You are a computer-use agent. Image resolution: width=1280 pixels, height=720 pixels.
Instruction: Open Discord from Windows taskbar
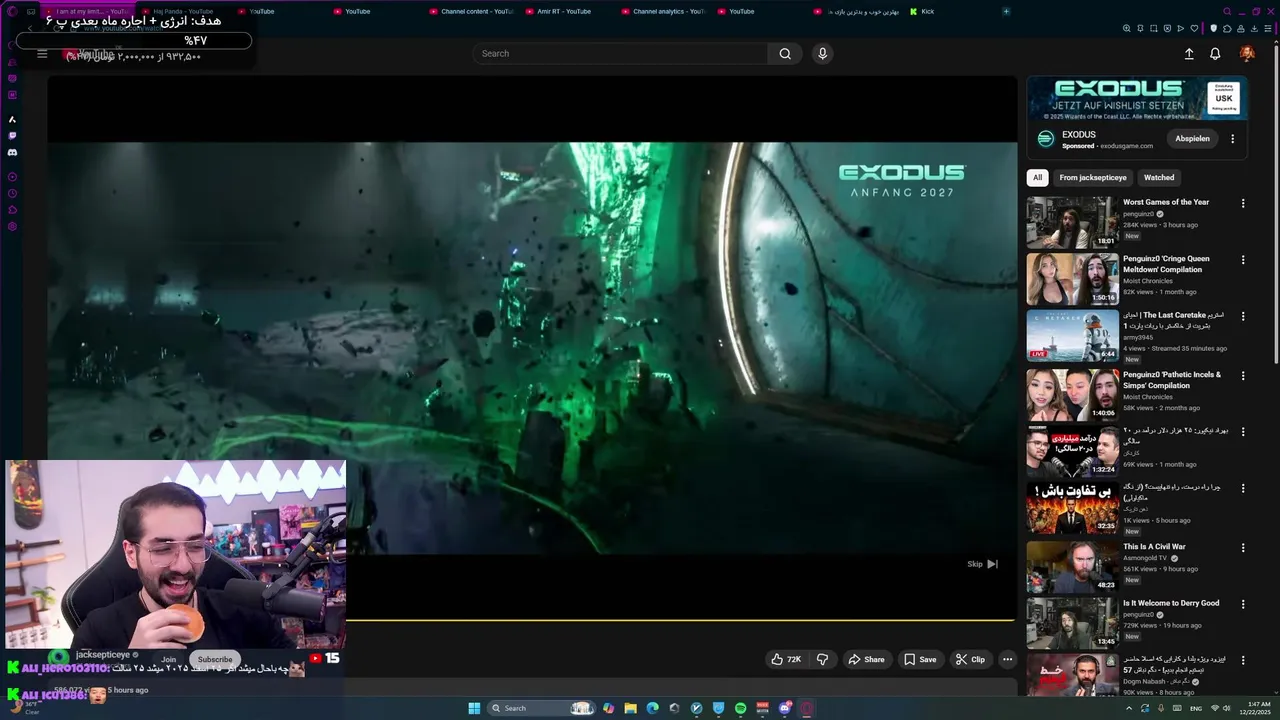click(784, 708)
